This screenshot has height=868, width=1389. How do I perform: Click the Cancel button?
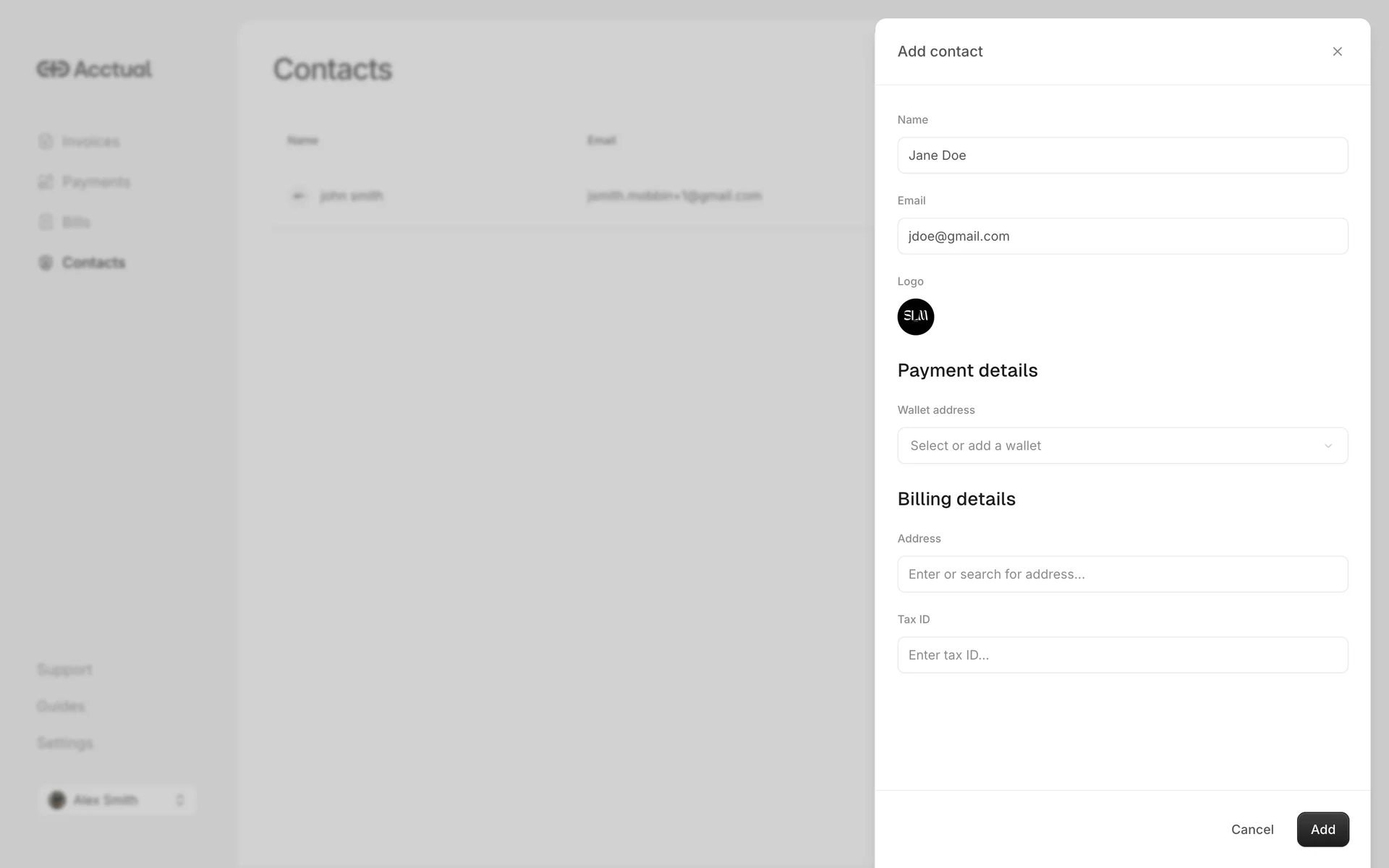[x=1252, y=830]
